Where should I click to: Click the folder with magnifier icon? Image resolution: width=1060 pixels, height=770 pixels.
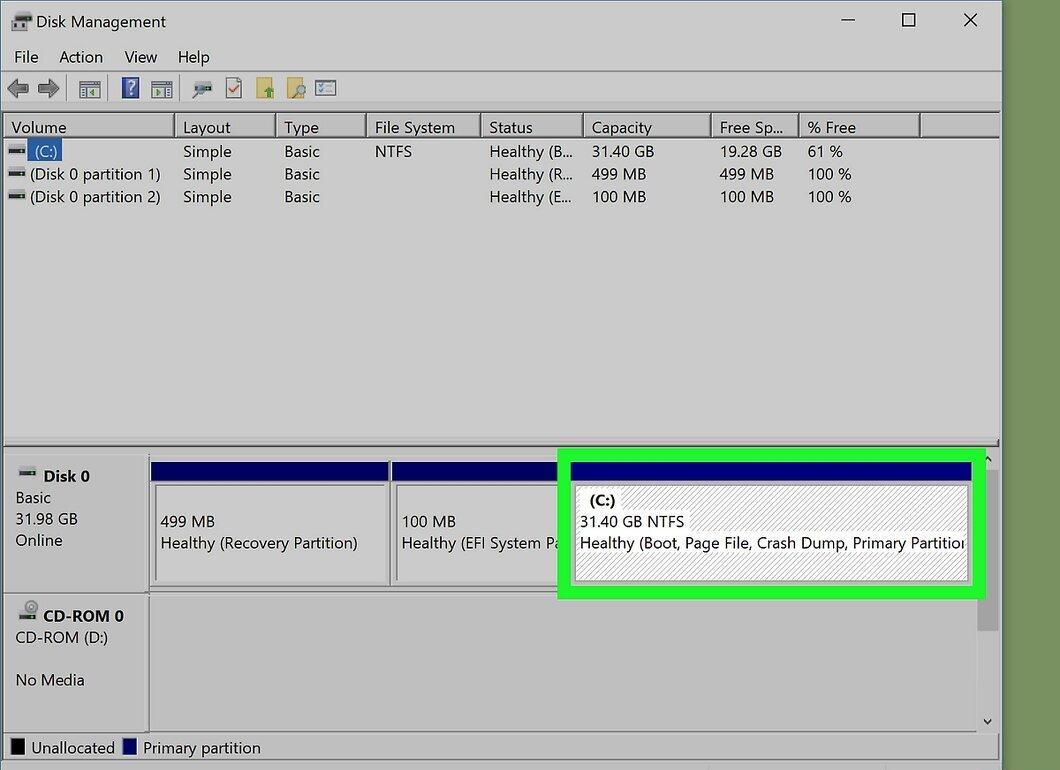[295, 88]
